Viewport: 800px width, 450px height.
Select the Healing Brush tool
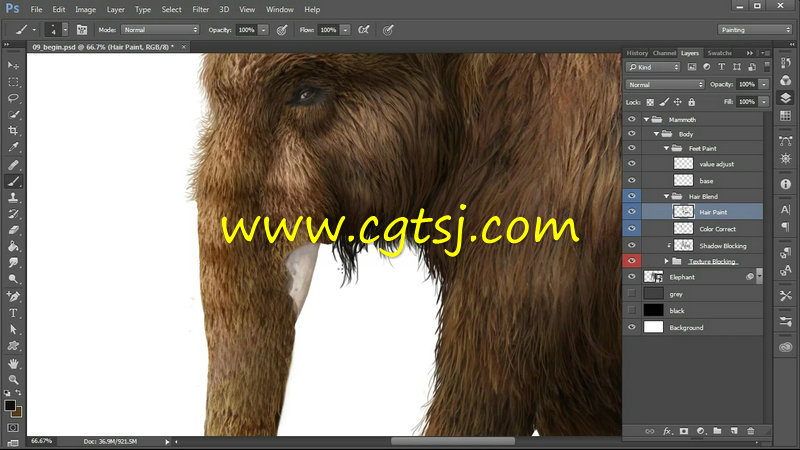tap(13, 164)
